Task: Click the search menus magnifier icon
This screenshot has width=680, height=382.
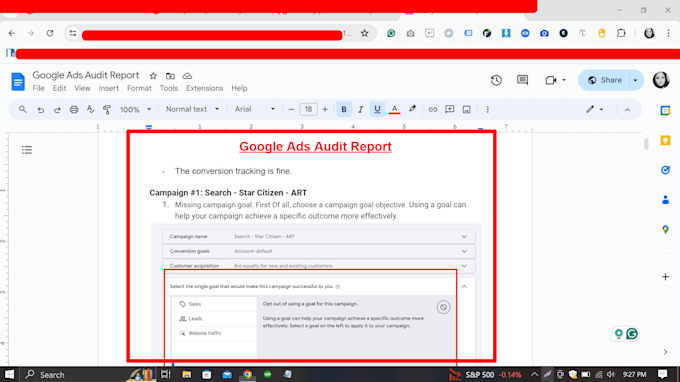Action: (x=23, y=109)
